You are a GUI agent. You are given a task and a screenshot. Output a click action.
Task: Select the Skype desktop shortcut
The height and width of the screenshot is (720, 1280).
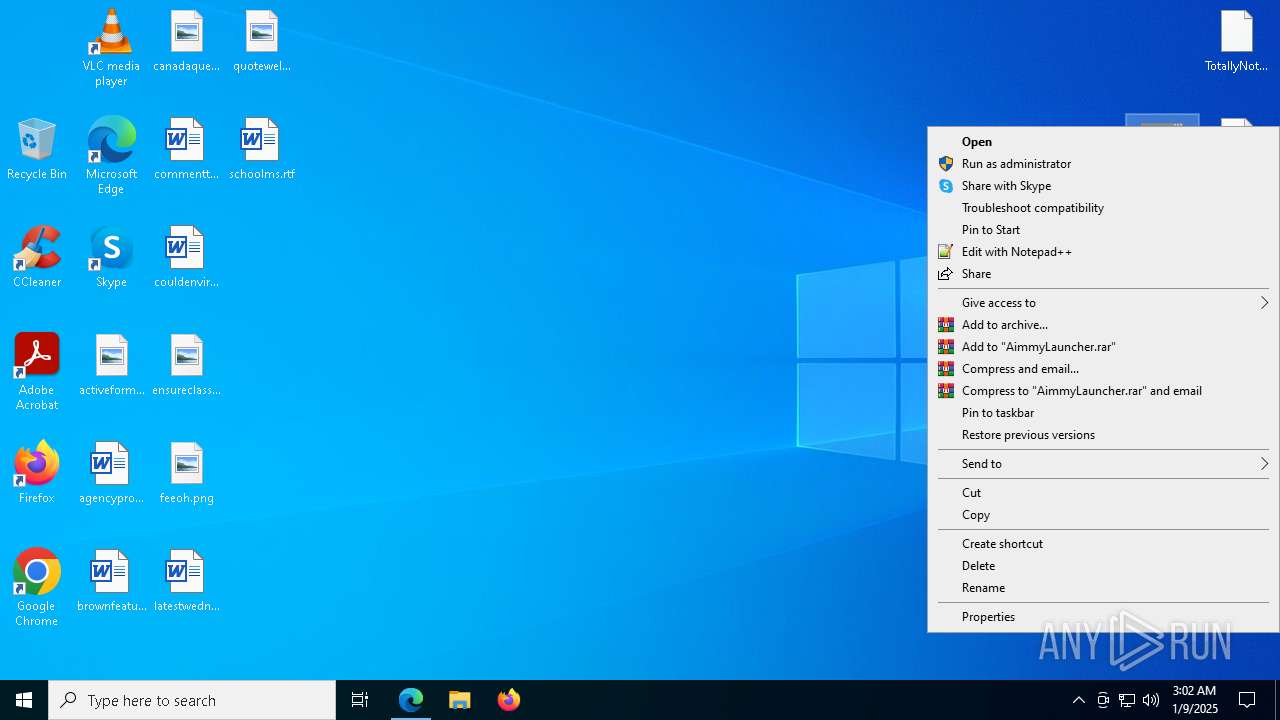pyautogui.click(x=111, y=257)
